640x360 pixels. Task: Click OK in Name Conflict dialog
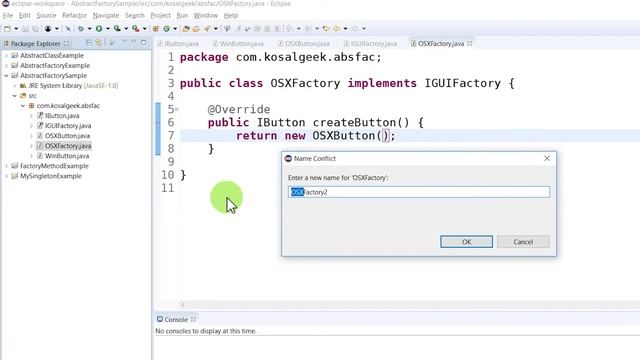point(466,242)
